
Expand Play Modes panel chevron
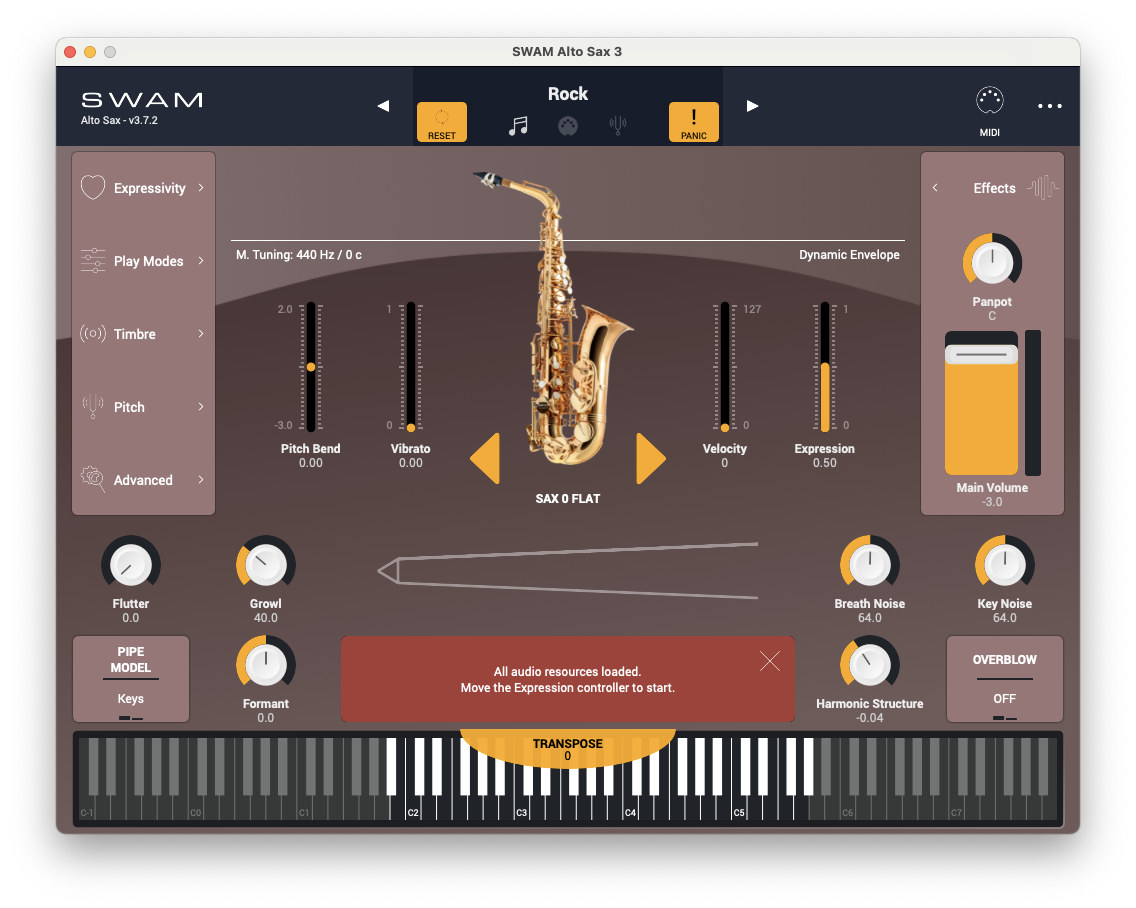(x=201, y=261)
